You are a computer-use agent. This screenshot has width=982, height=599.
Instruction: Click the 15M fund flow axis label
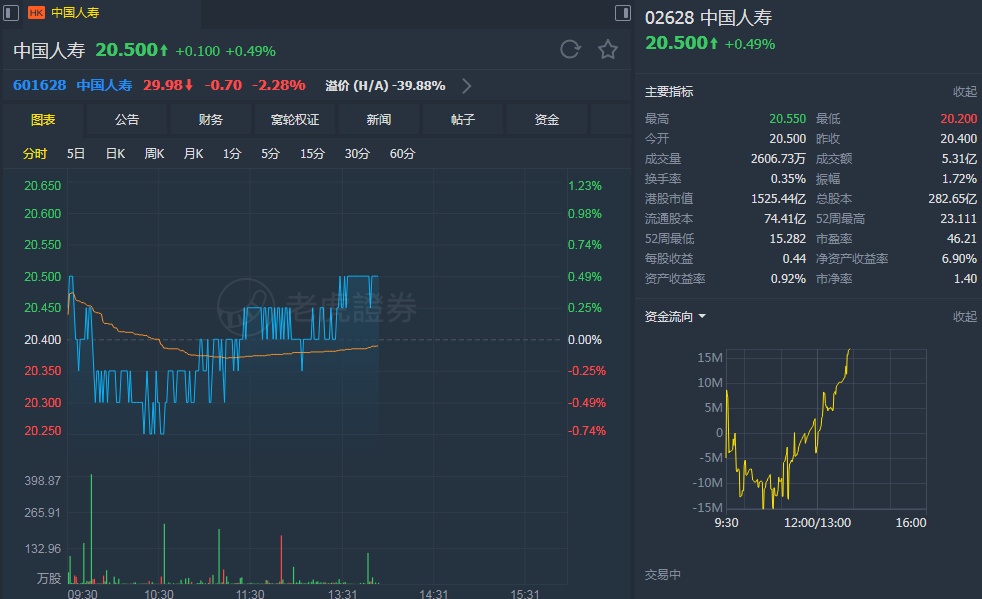tap(710, 357)
